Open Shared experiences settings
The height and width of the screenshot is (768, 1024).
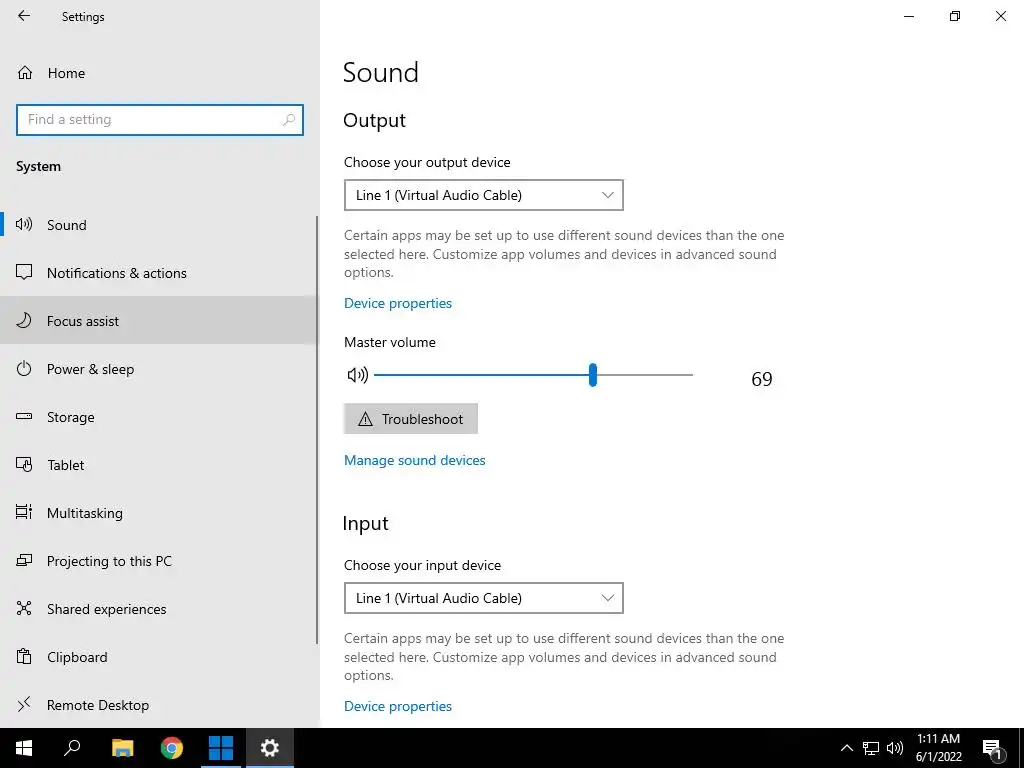click(x=160, y=609)
